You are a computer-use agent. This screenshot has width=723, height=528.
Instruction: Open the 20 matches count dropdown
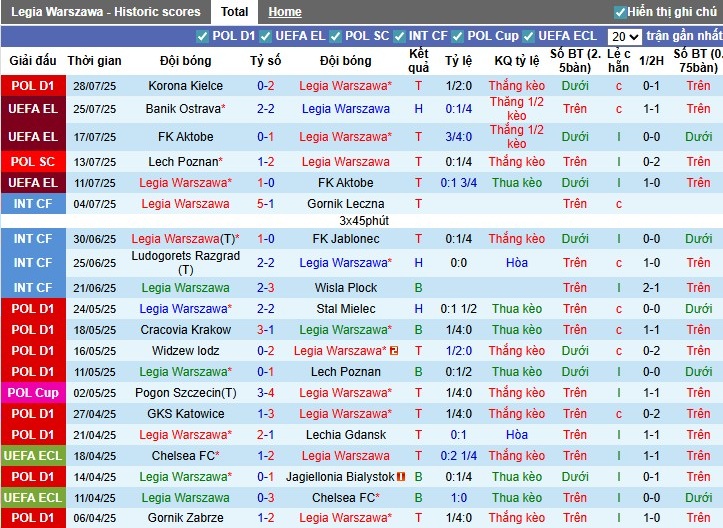(x=624, y=36)
